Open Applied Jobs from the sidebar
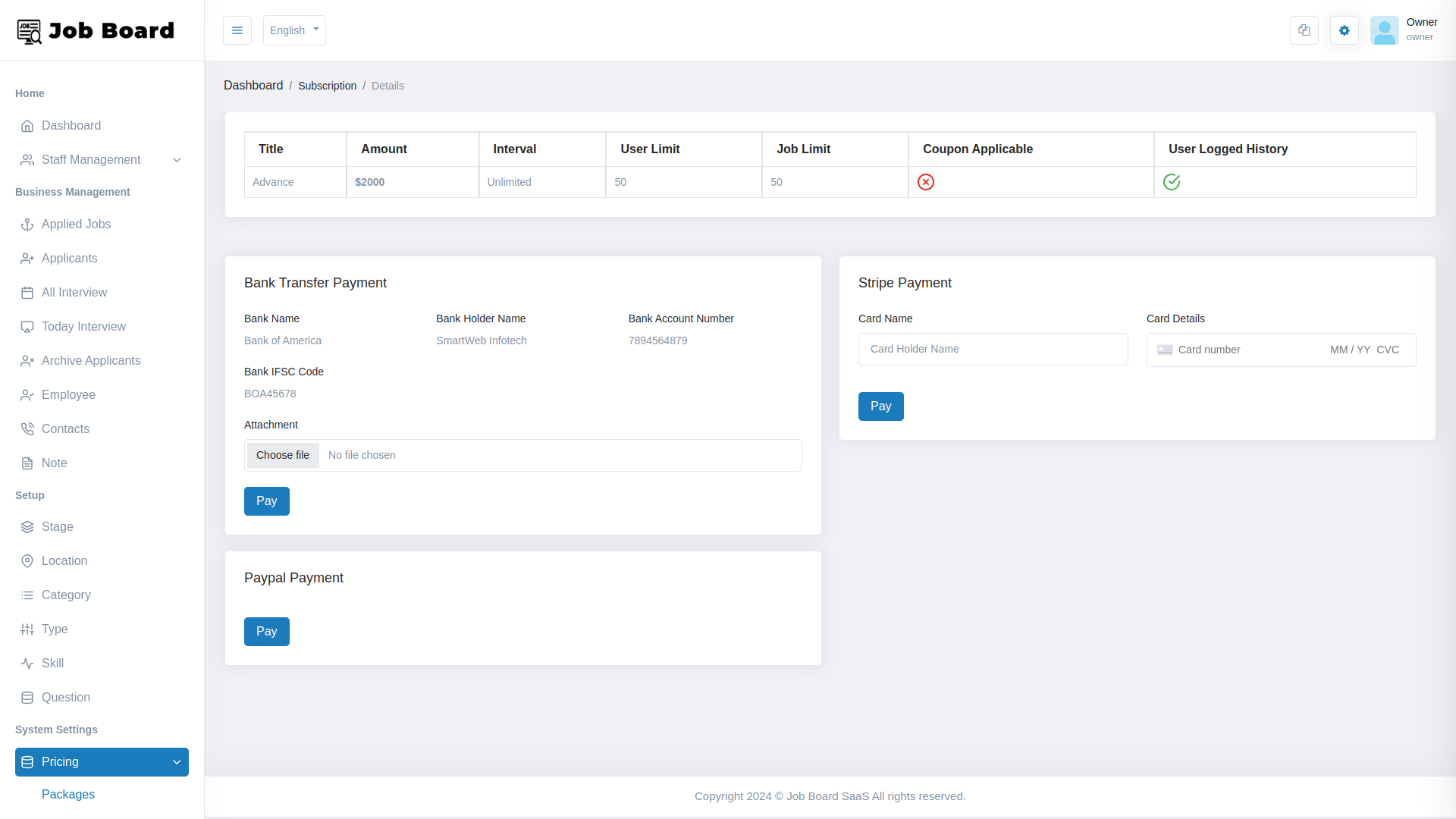This screenshot has width=1456, height=819. 27,224
